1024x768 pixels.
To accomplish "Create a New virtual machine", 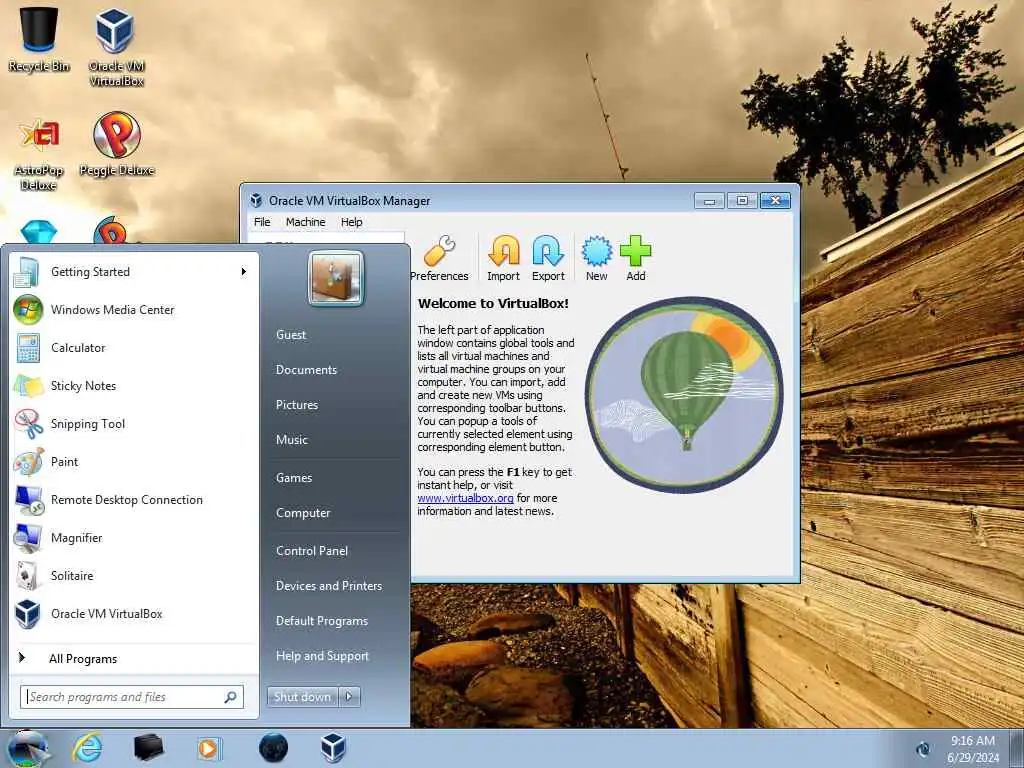I will pyautogui.click(x=597, y=259).
